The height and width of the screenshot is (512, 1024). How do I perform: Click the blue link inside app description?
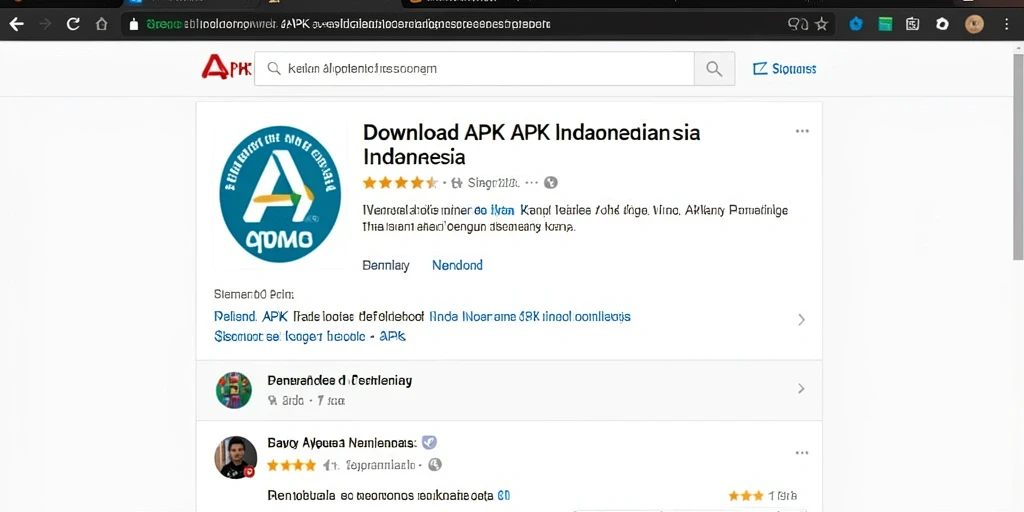point(494,211)
